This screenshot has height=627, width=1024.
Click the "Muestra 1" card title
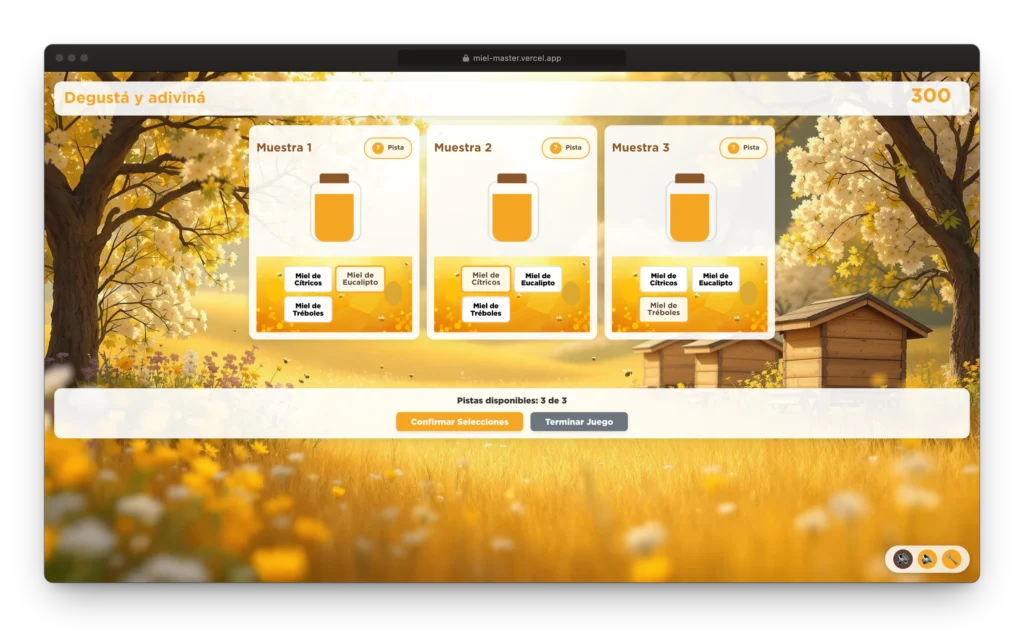pyautogui.click(x=284, y=148)
